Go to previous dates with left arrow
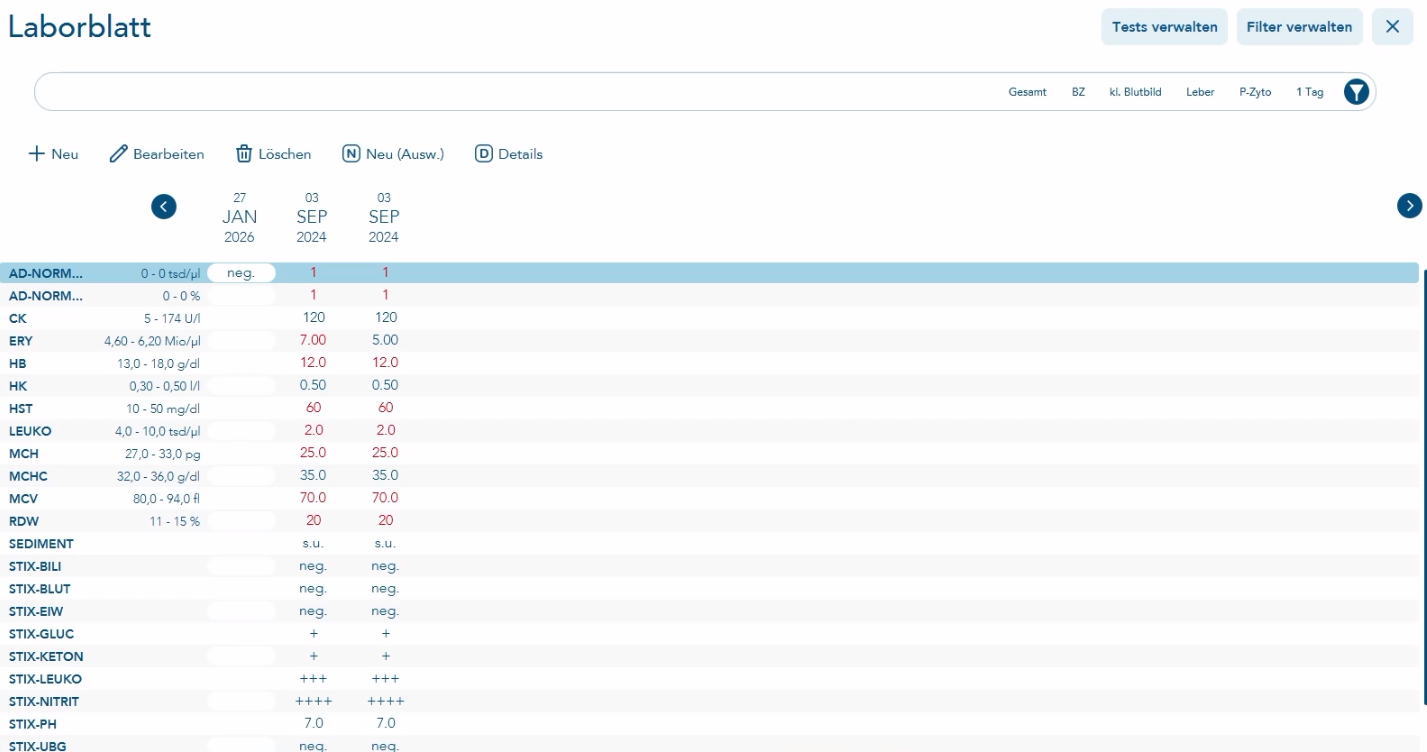This screenshot has height=752, width=1427. click(x=164, y=206)
